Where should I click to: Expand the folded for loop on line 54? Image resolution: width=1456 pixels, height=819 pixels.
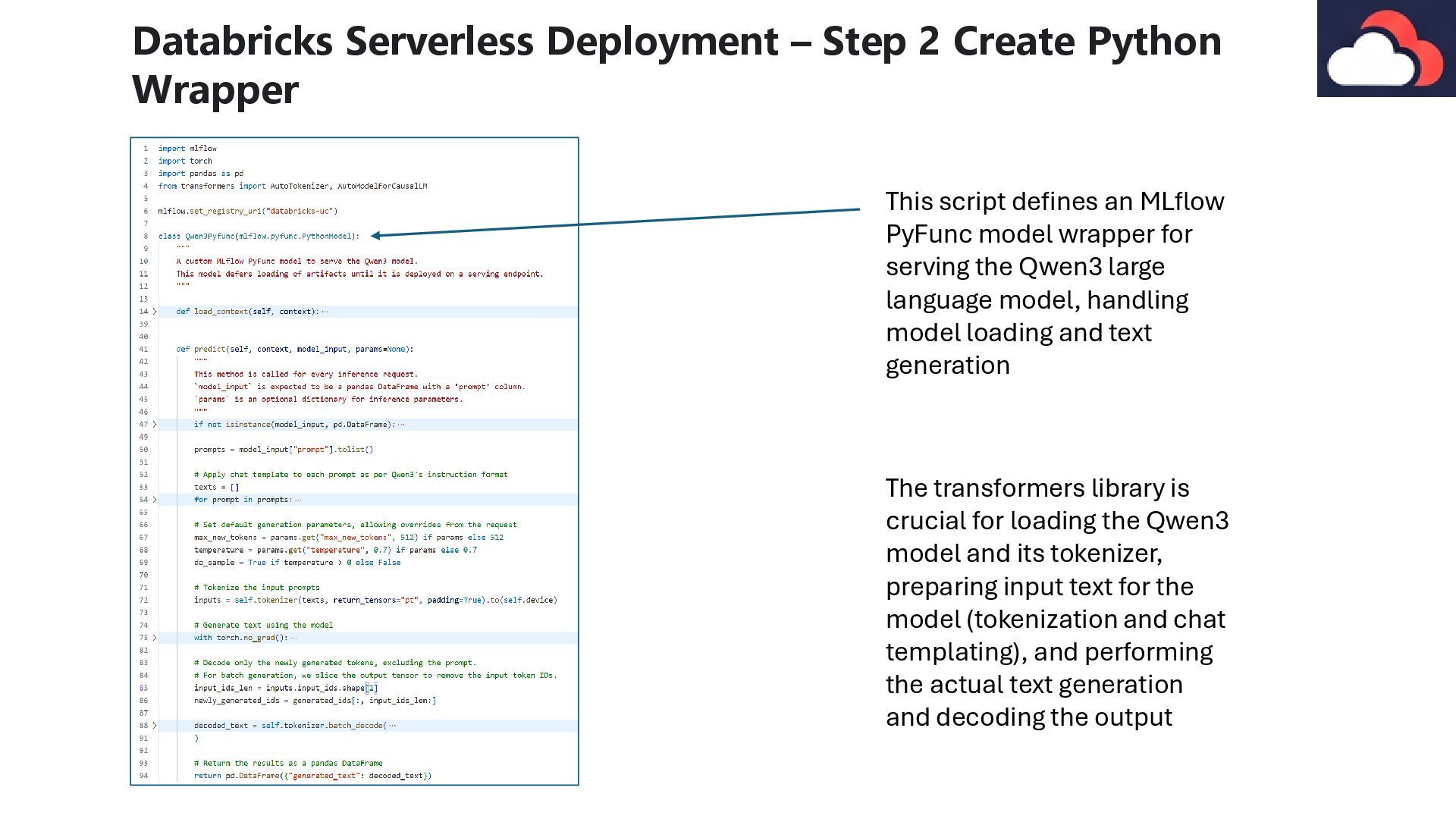tap(155, 500)
